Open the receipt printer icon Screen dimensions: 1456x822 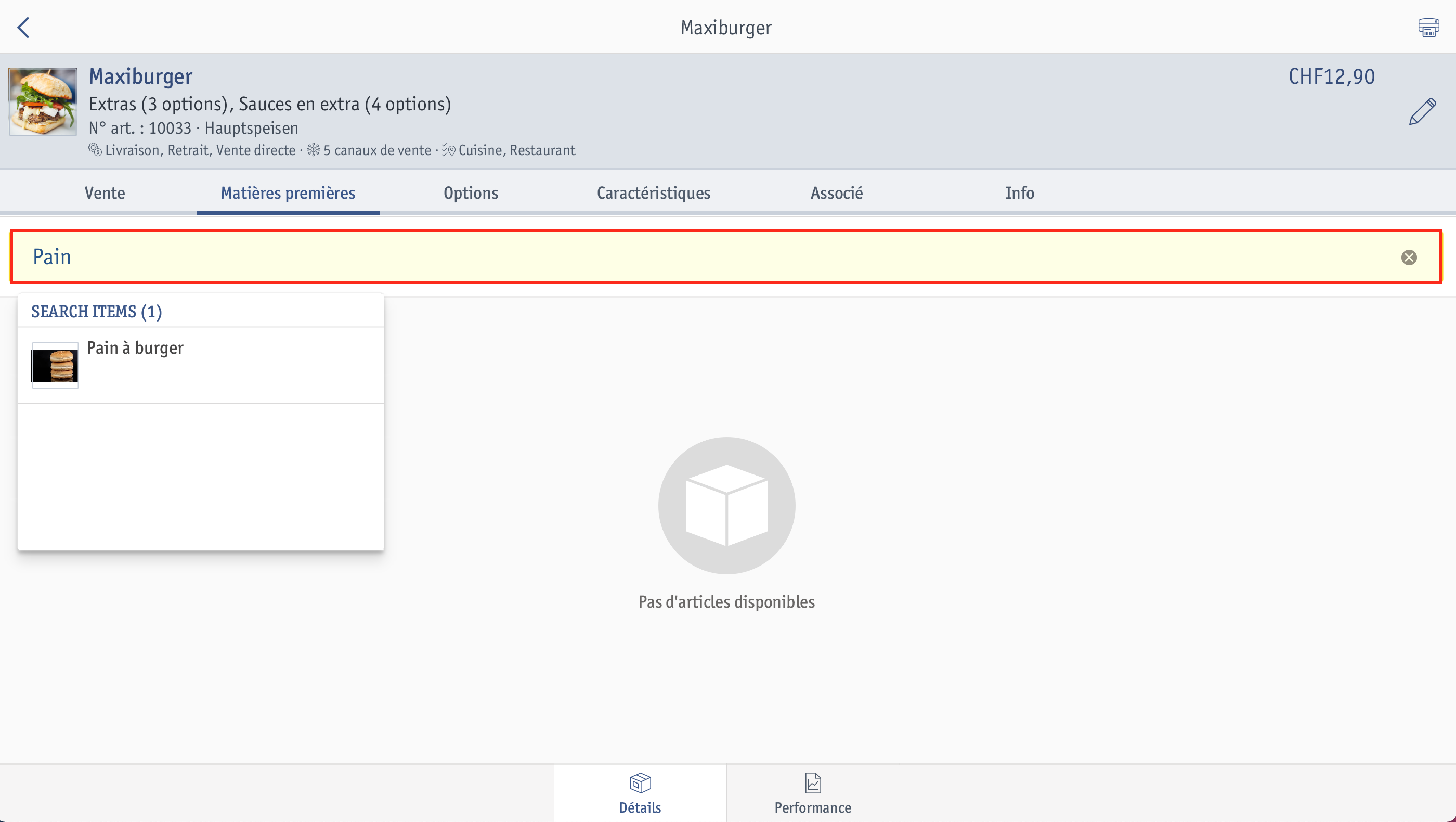(1428, 27)
